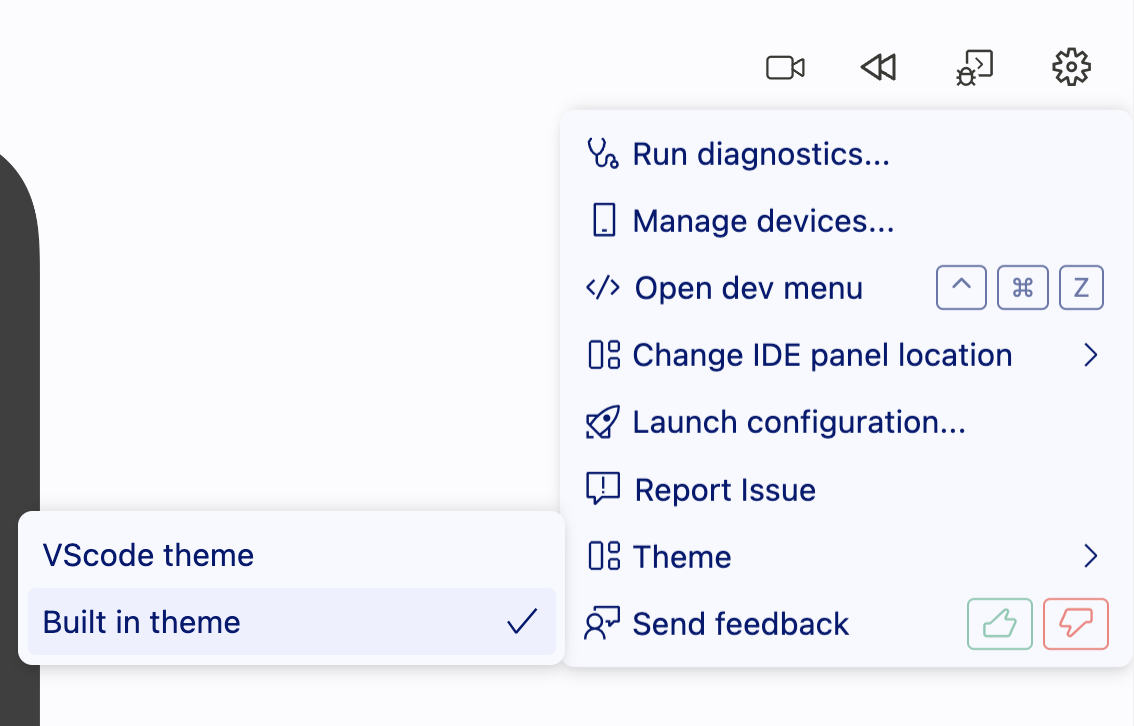Open the dev menu entry
Screen dimensions: 1134x726
point(746,288)
